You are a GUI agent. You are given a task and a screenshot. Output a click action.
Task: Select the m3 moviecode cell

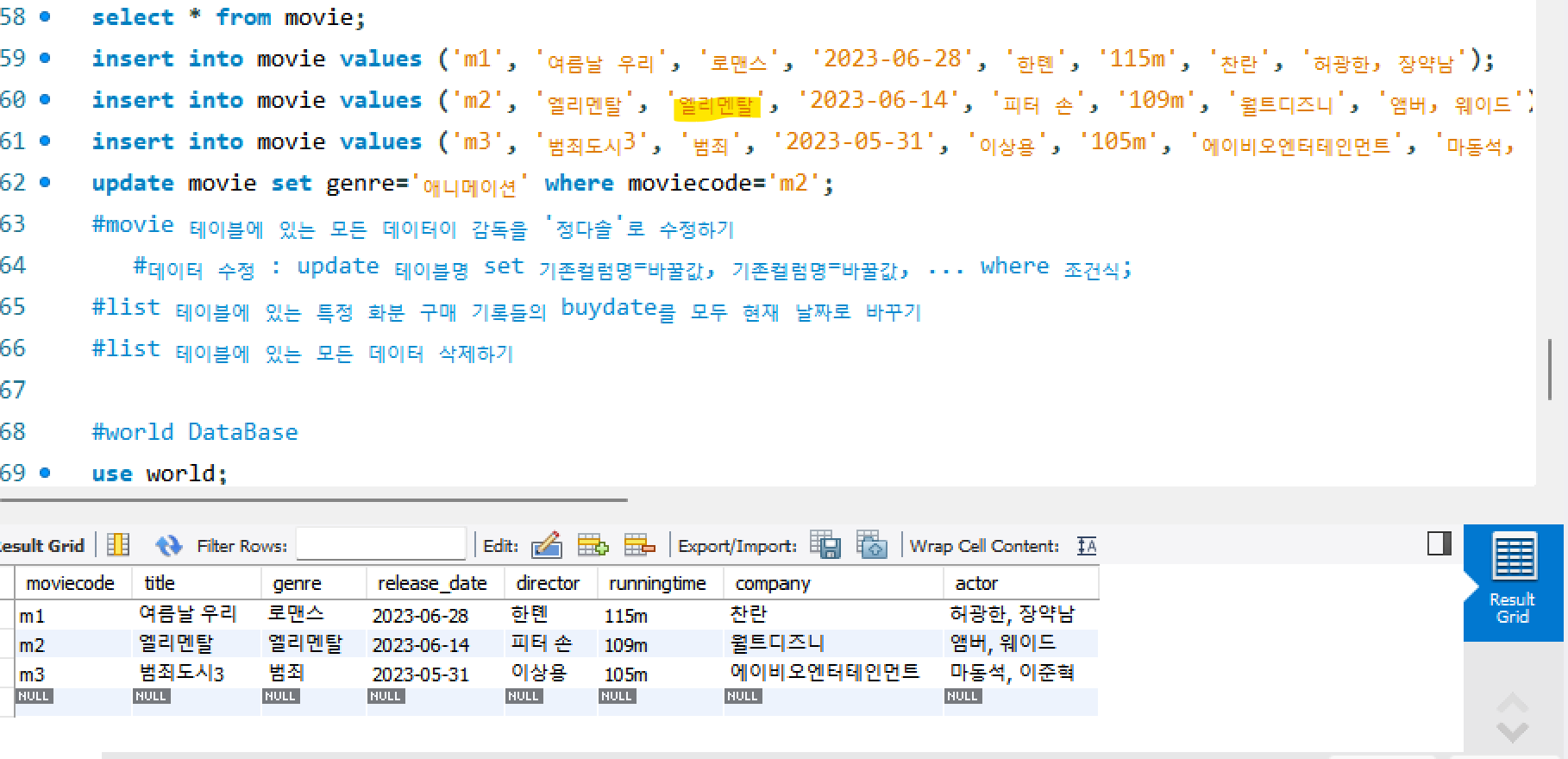[x=73, y=674]
